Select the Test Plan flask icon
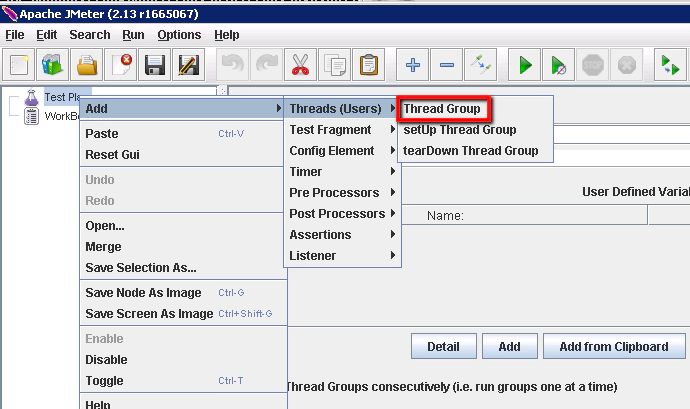The width and height of the screenshot is (690, 409). coord(31,97)
